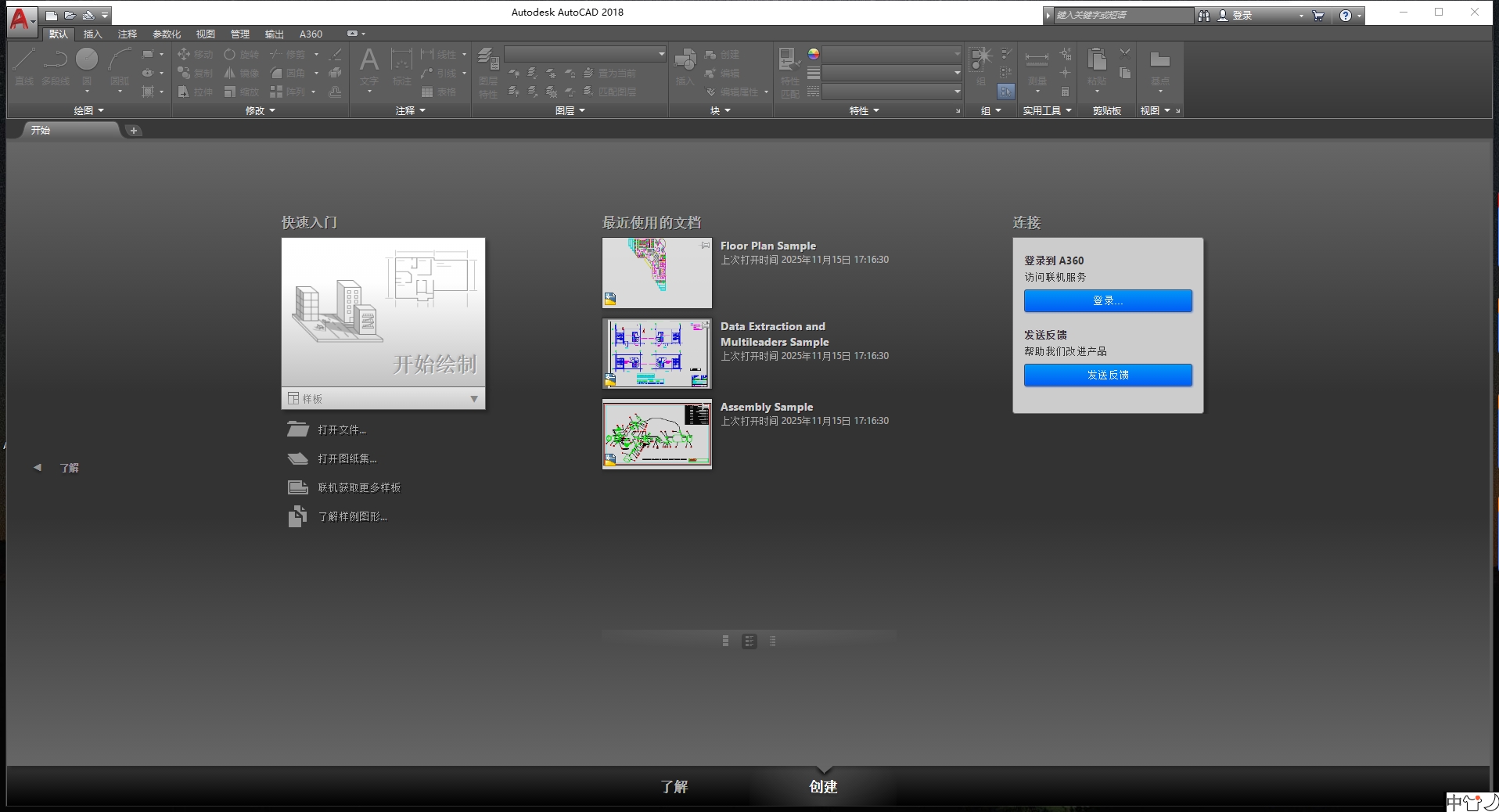
Task: Open the 参数化 ribbon tab
Action: tap(165, 34)
